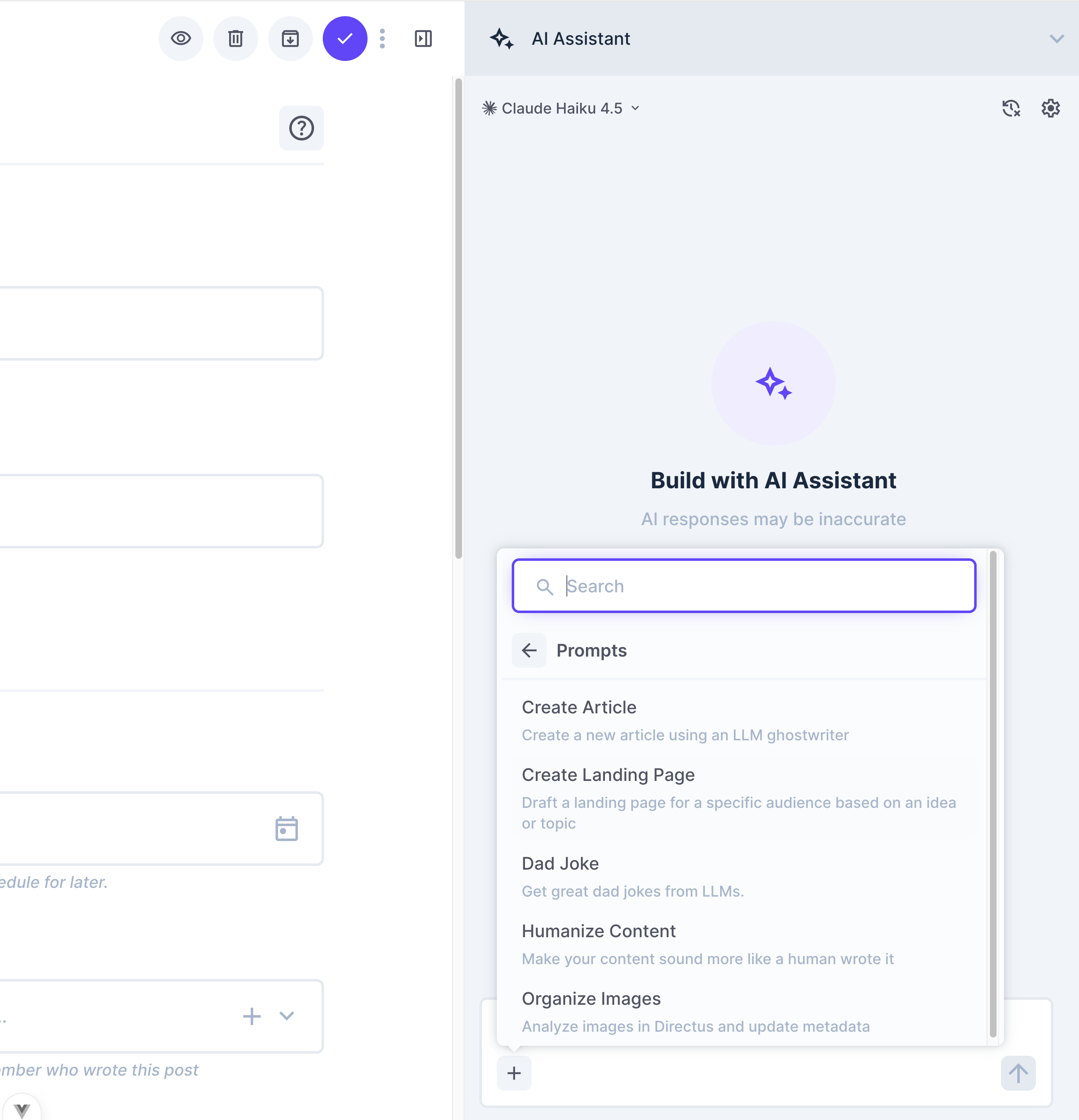Viewport: 1079px width, 1120px height.
Task: Toggle the sidebar panel icon
Action: pos(423,39)
